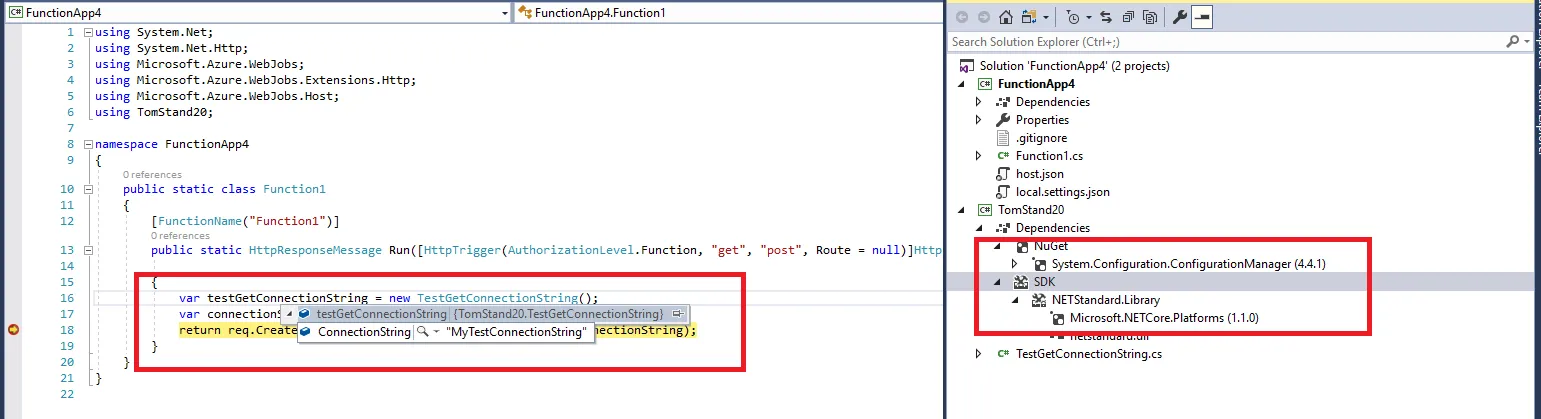Collapse the testGetConnectionString data tip

click(290, 314)
